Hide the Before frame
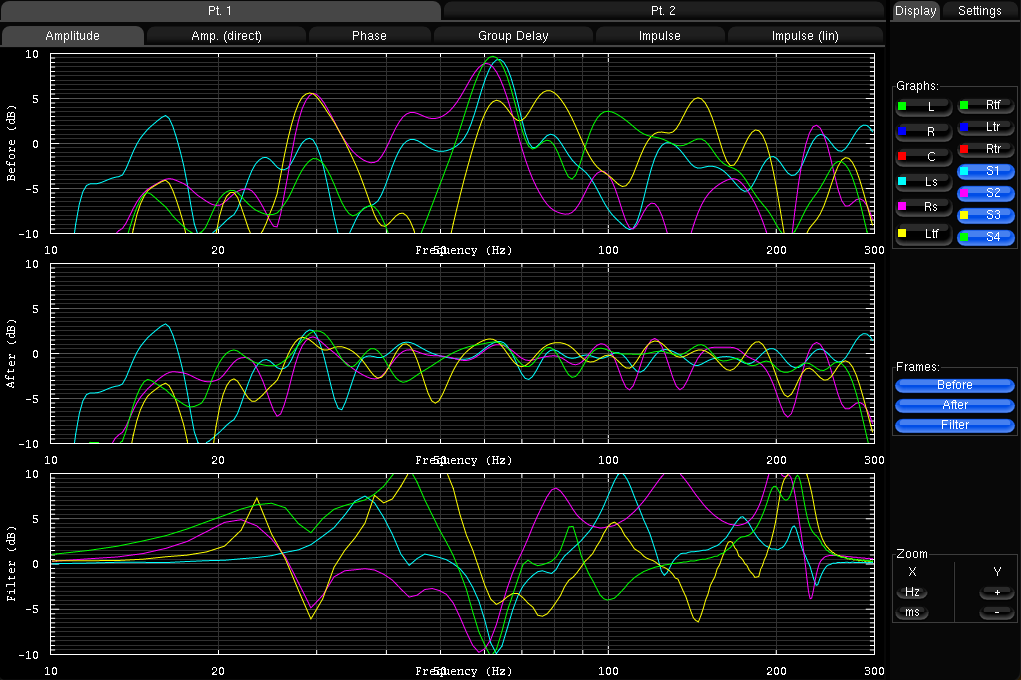This screenshot has height=680, width=1021. [x=955, y=385]
